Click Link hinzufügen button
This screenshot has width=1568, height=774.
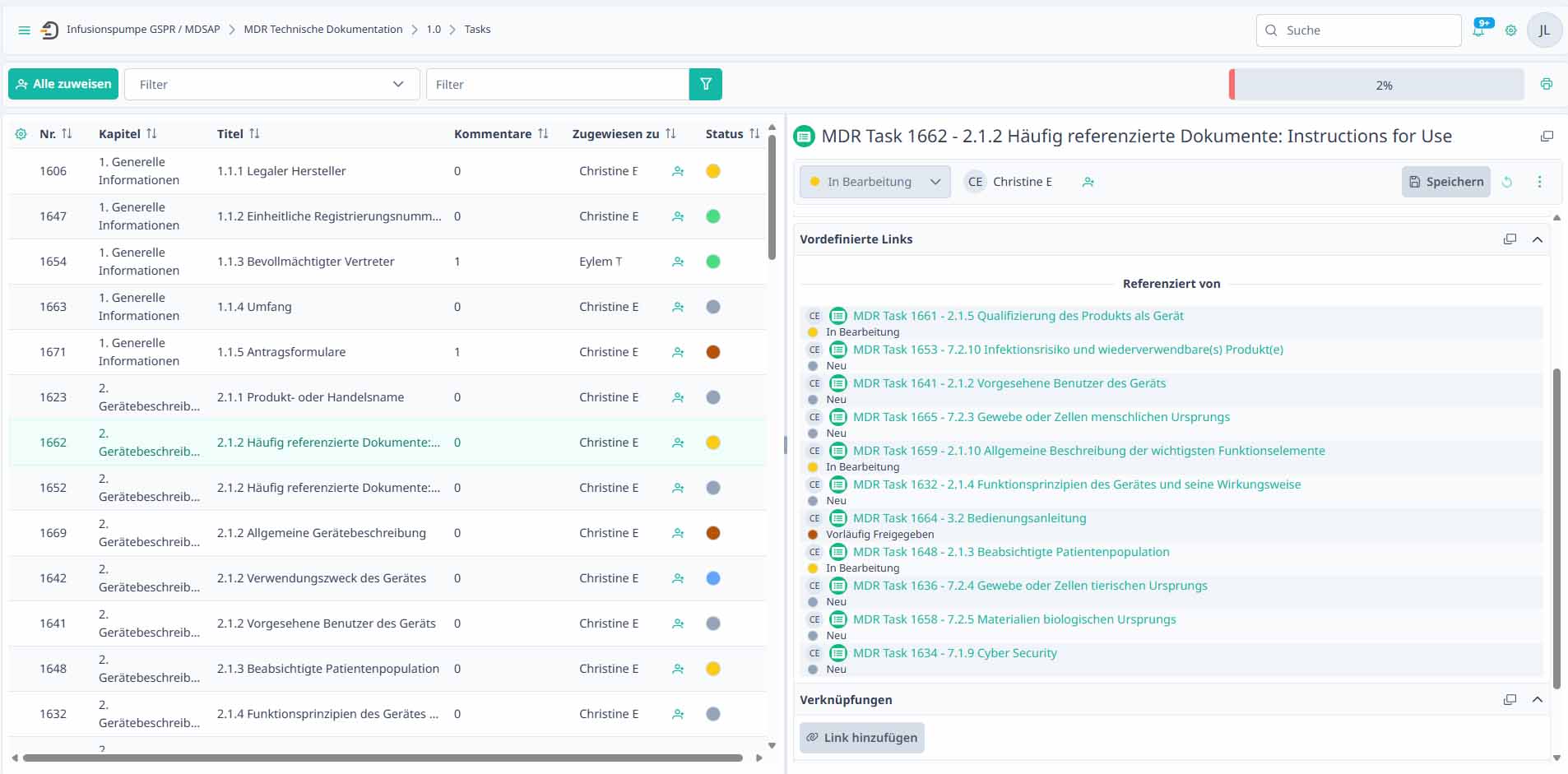861,738
